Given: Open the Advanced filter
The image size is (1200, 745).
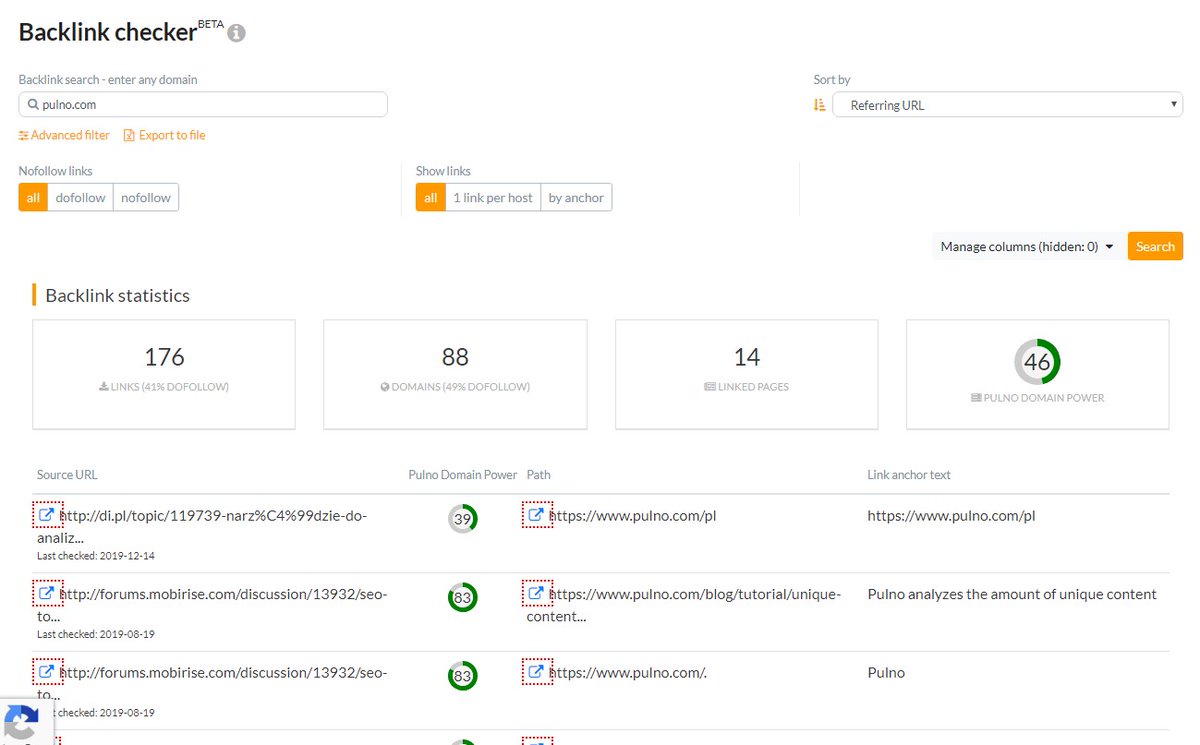Looking at the screenshot, I should (64, 135).
